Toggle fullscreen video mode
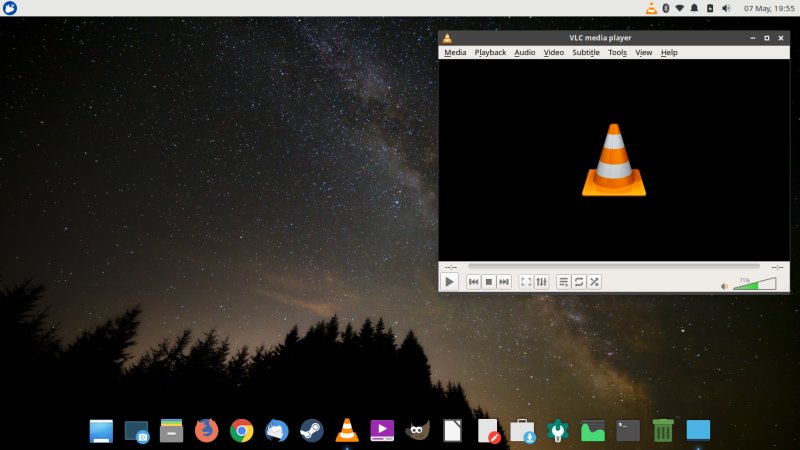The height and width of the screenshot is (450, 800). [x=526, y=282]
